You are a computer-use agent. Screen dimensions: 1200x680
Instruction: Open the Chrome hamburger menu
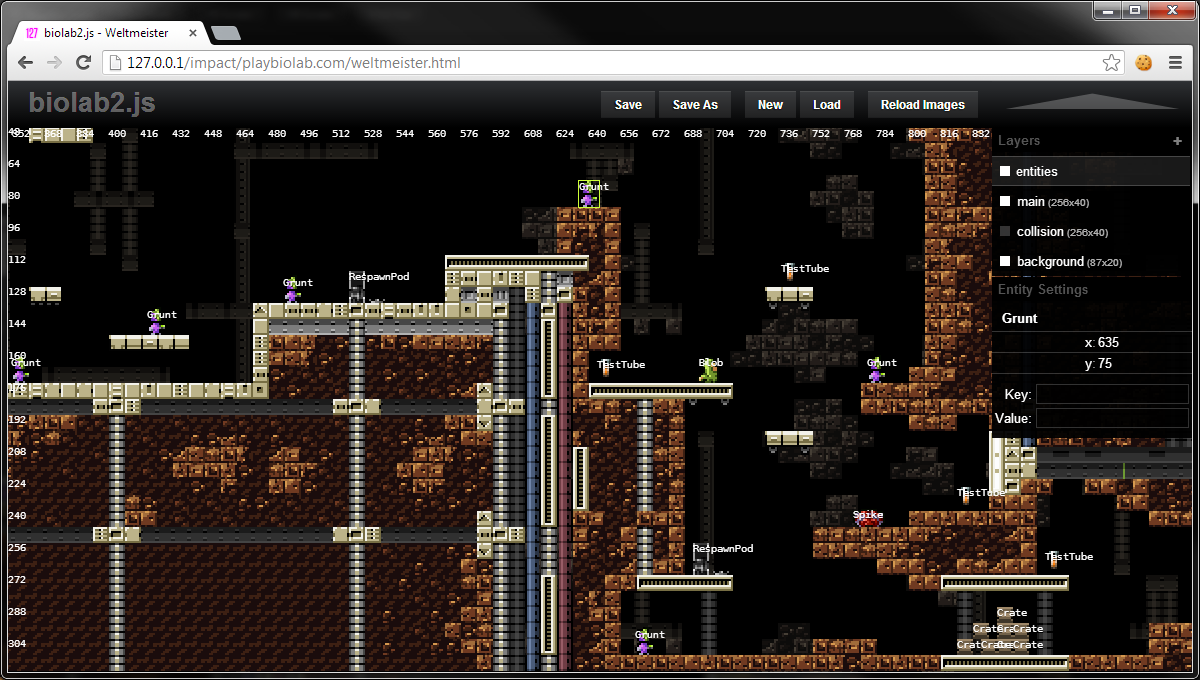[1175, 63]
